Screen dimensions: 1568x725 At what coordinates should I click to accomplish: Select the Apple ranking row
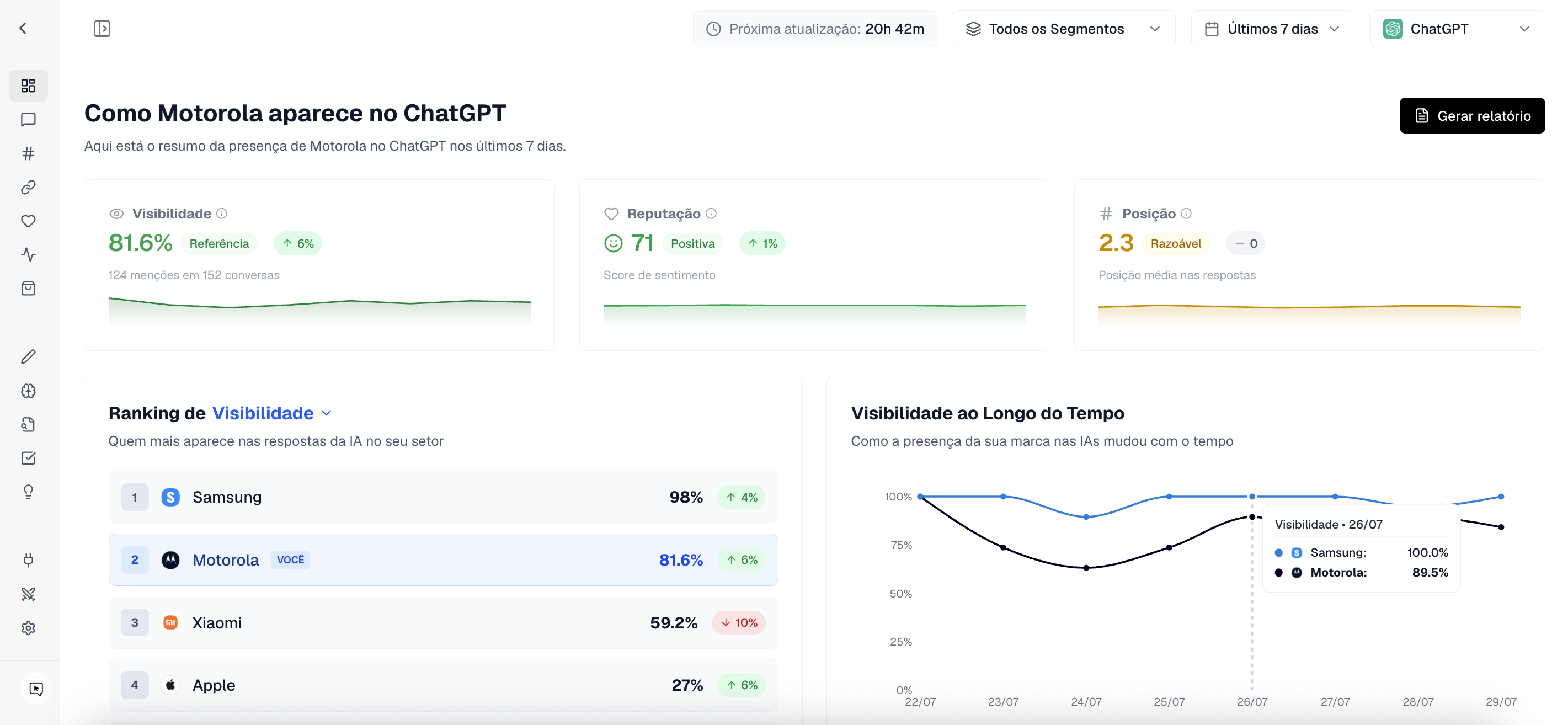tap(443, 685)
